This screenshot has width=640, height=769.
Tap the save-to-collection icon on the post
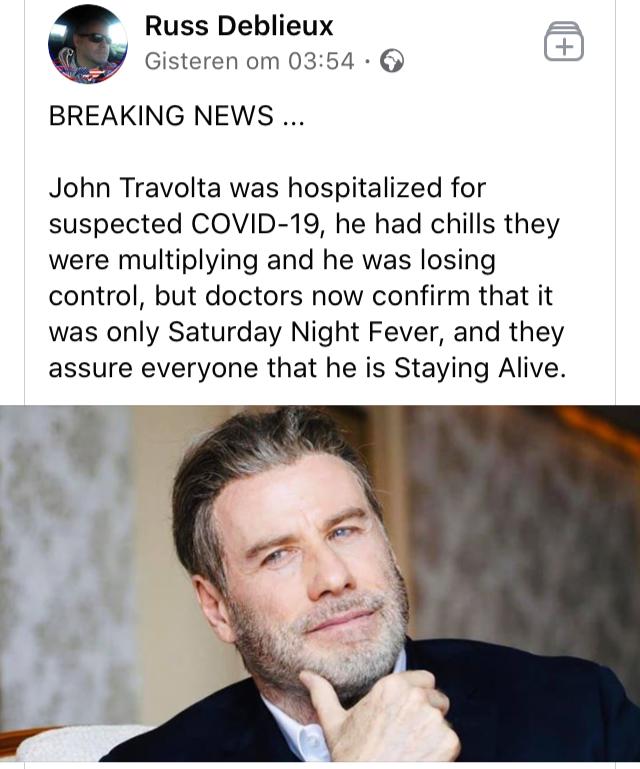(x=564, y=41)
